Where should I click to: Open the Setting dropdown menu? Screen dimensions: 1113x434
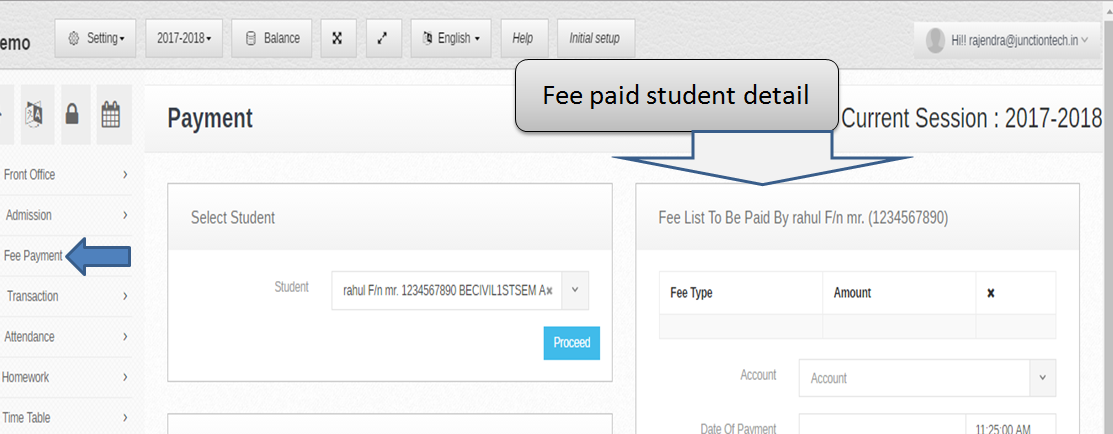tap(95, 38)
